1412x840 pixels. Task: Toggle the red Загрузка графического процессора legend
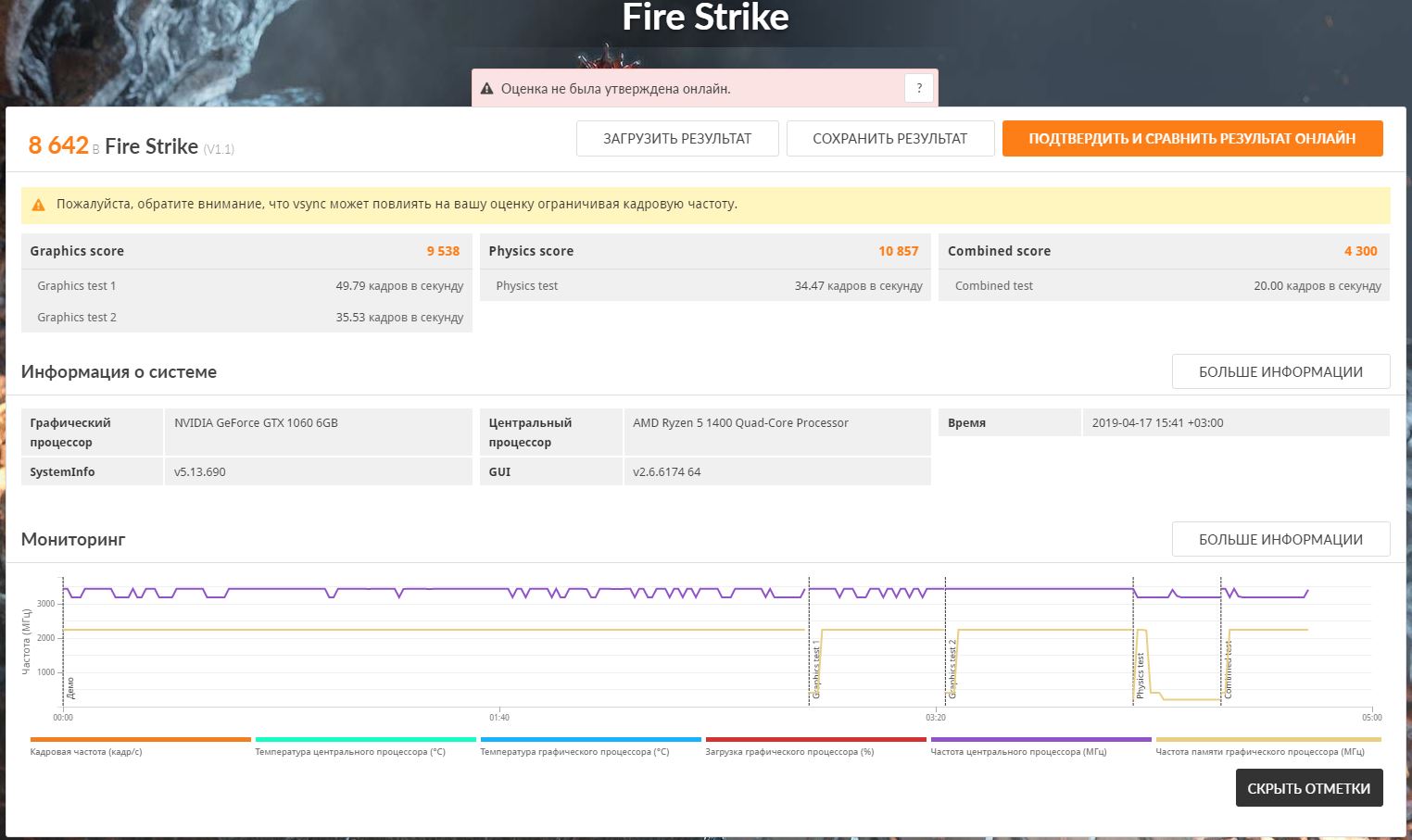[815, 746]
